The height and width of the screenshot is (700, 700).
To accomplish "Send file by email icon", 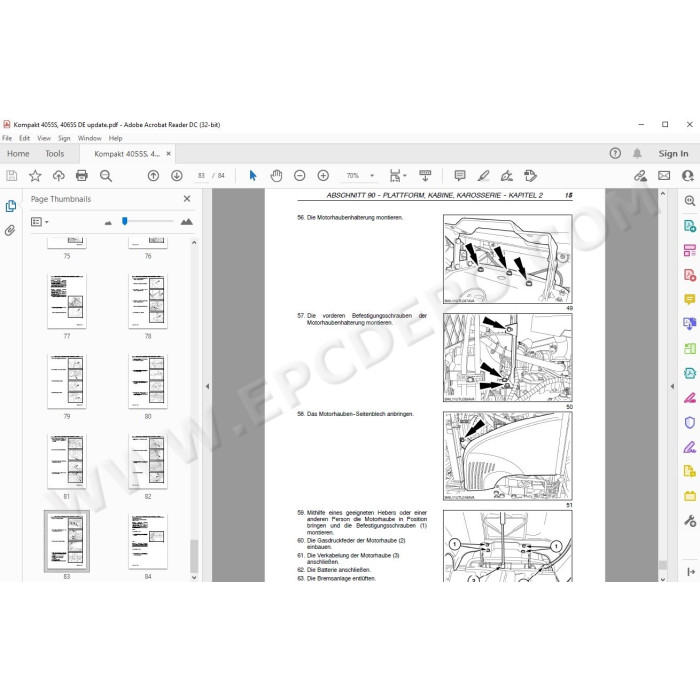I will (x=664, y=176).
